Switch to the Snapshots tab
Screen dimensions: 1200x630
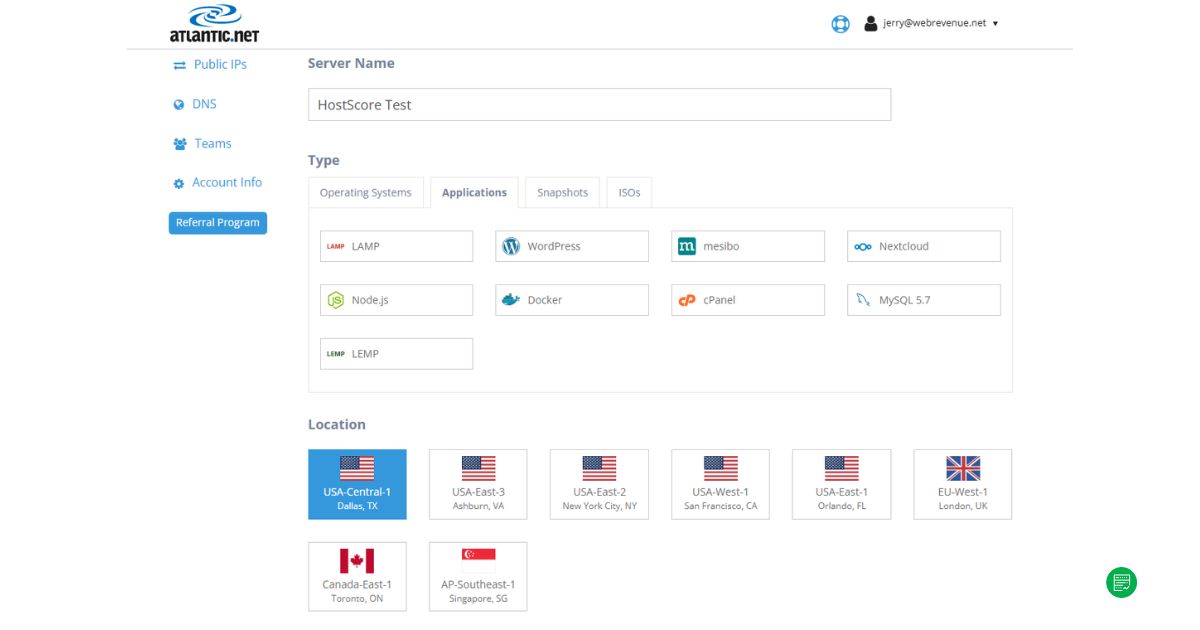(x=562, y=193)
